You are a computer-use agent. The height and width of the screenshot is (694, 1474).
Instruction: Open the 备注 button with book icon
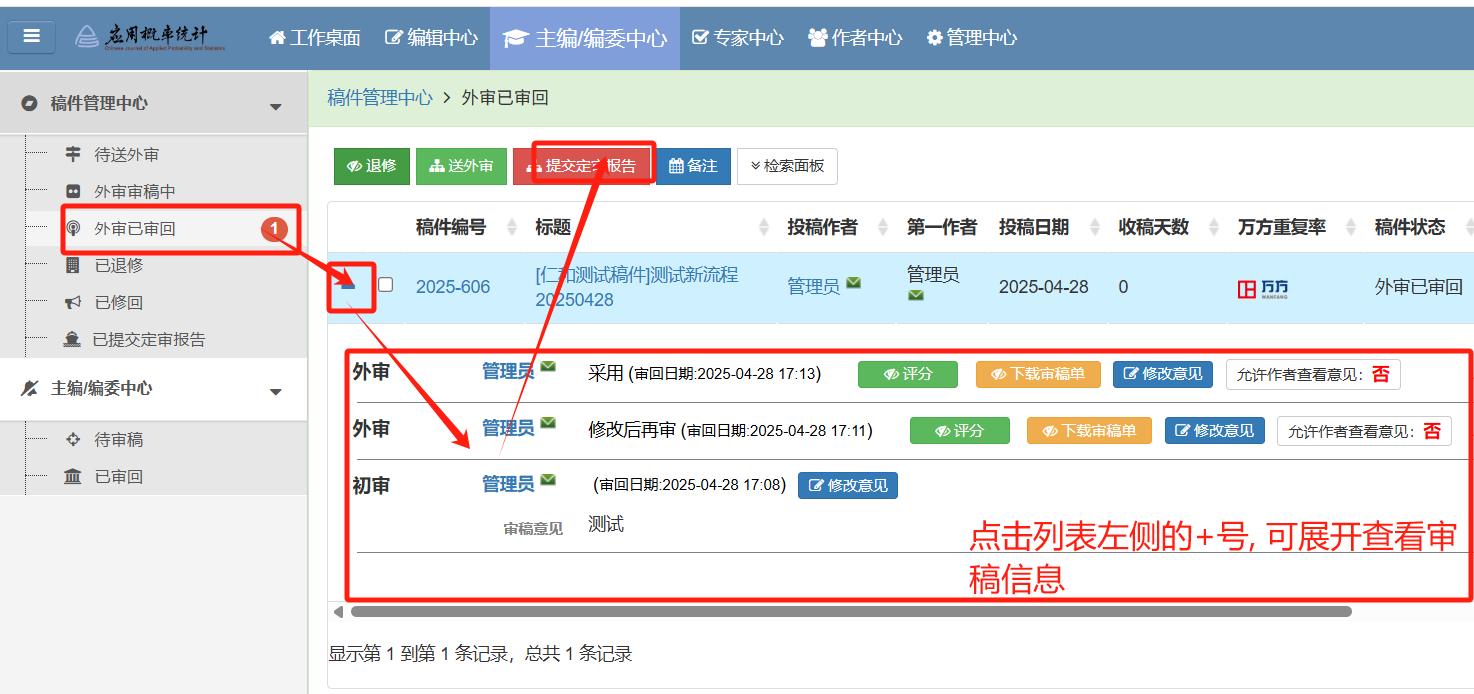[693, 166]
